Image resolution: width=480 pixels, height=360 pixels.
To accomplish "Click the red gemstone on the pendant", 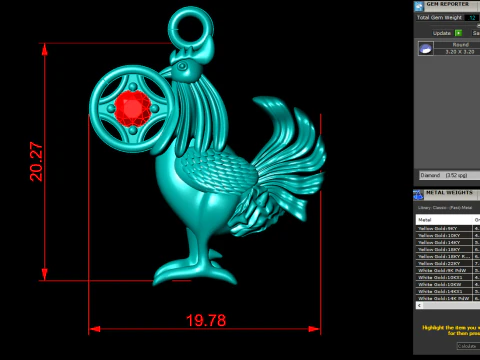I will (x=133, y=108).
